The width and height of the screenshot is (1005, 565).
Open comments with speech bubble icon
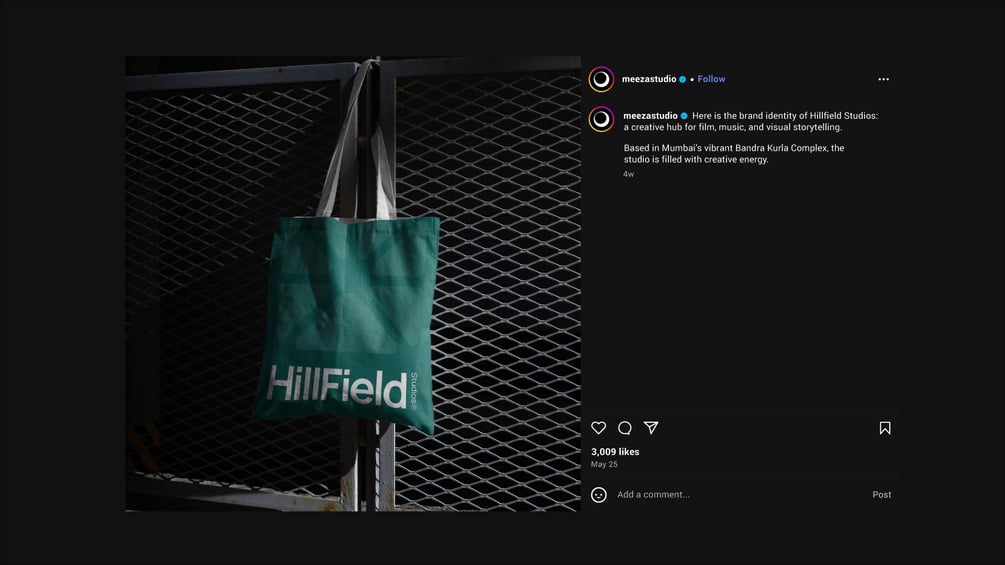pos(625,428)
